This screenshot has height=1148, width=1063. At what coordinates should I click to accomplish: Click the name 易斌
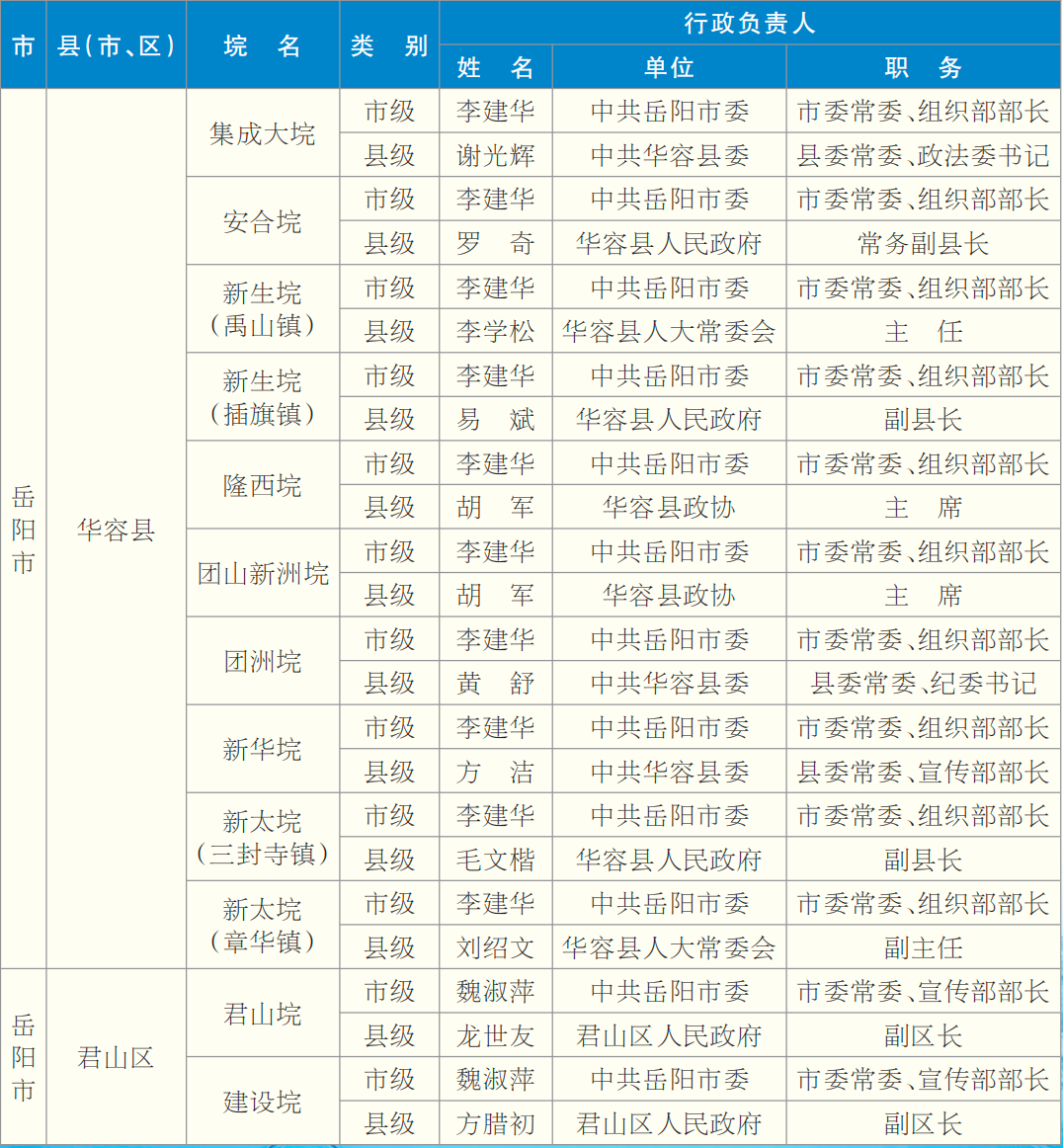pos(496,419)
